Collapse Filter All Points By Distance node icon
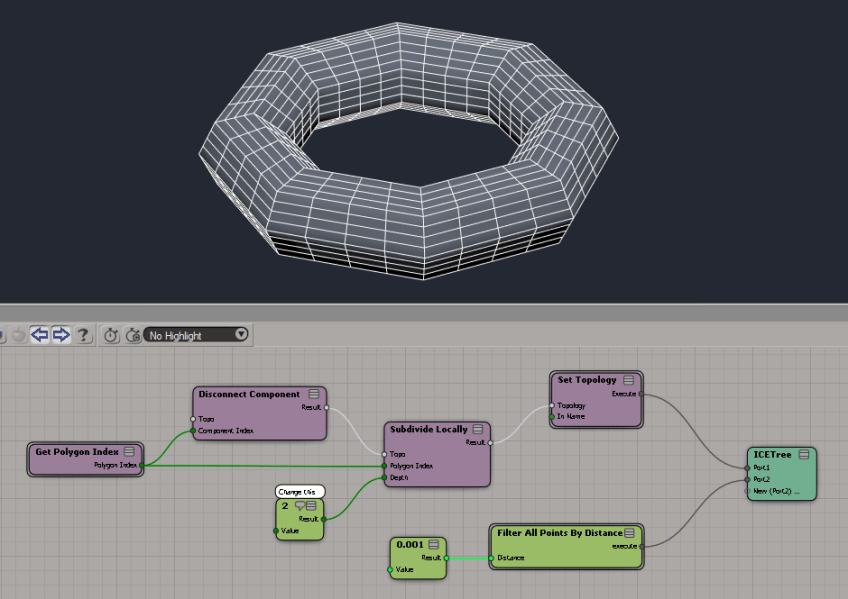Viewport: 848px width, 599px height. (629, 533)
